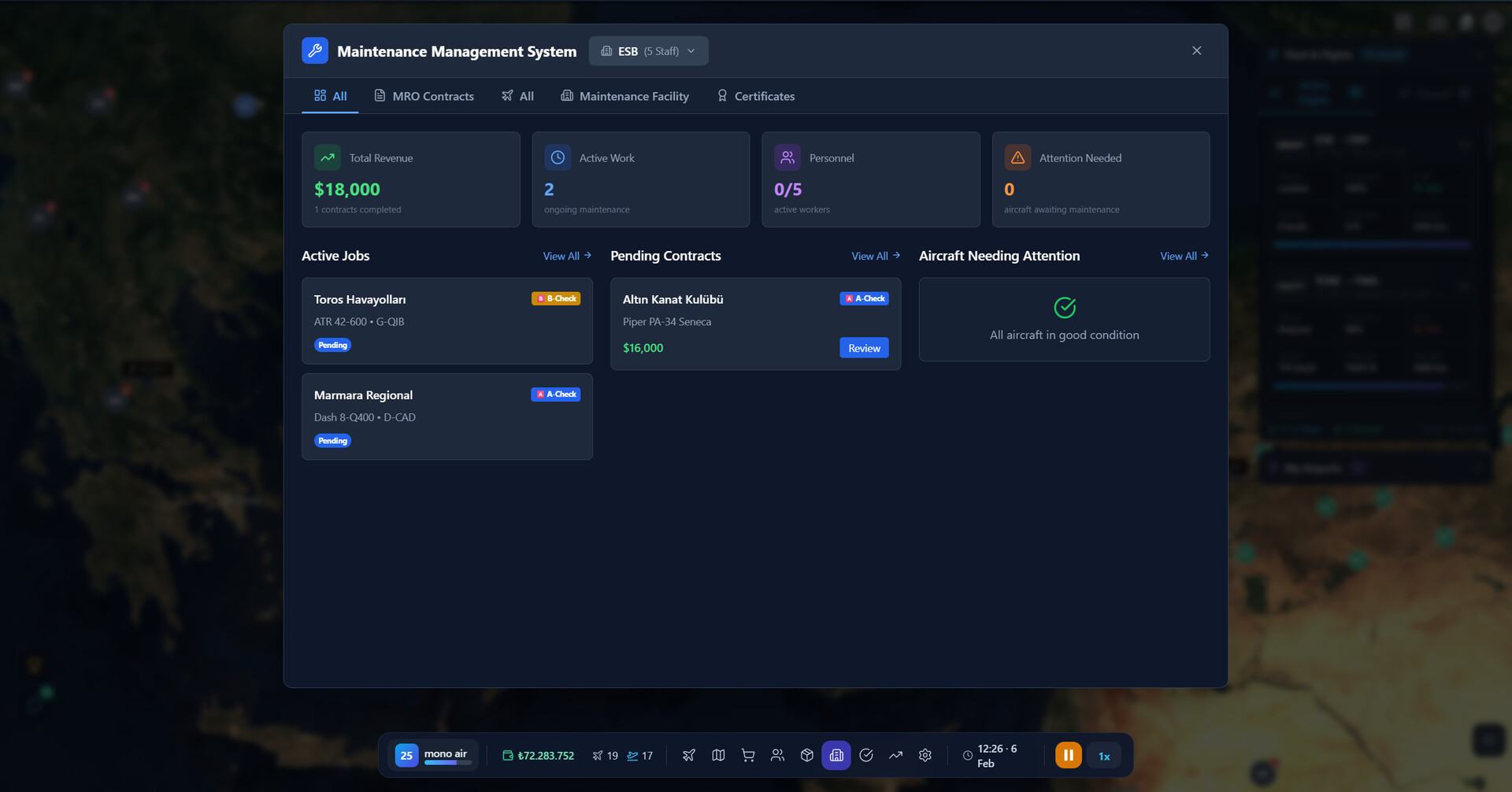Image resolution: width=1512 pixels, height=792 pixels.
Task: Click the checkmark circle icon in toolbar
Action: click(866, 756)
